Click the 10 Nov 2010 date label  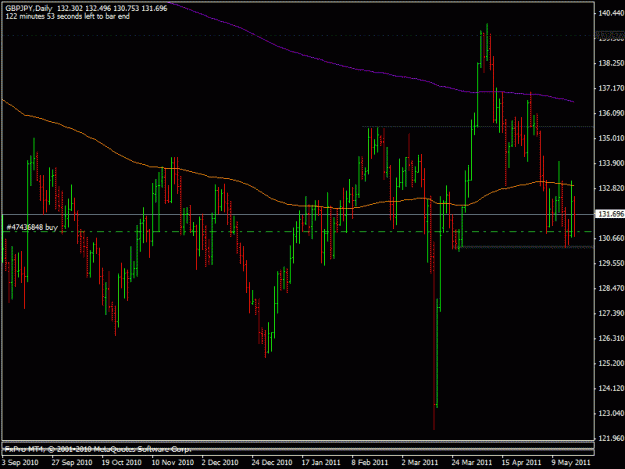173,462
